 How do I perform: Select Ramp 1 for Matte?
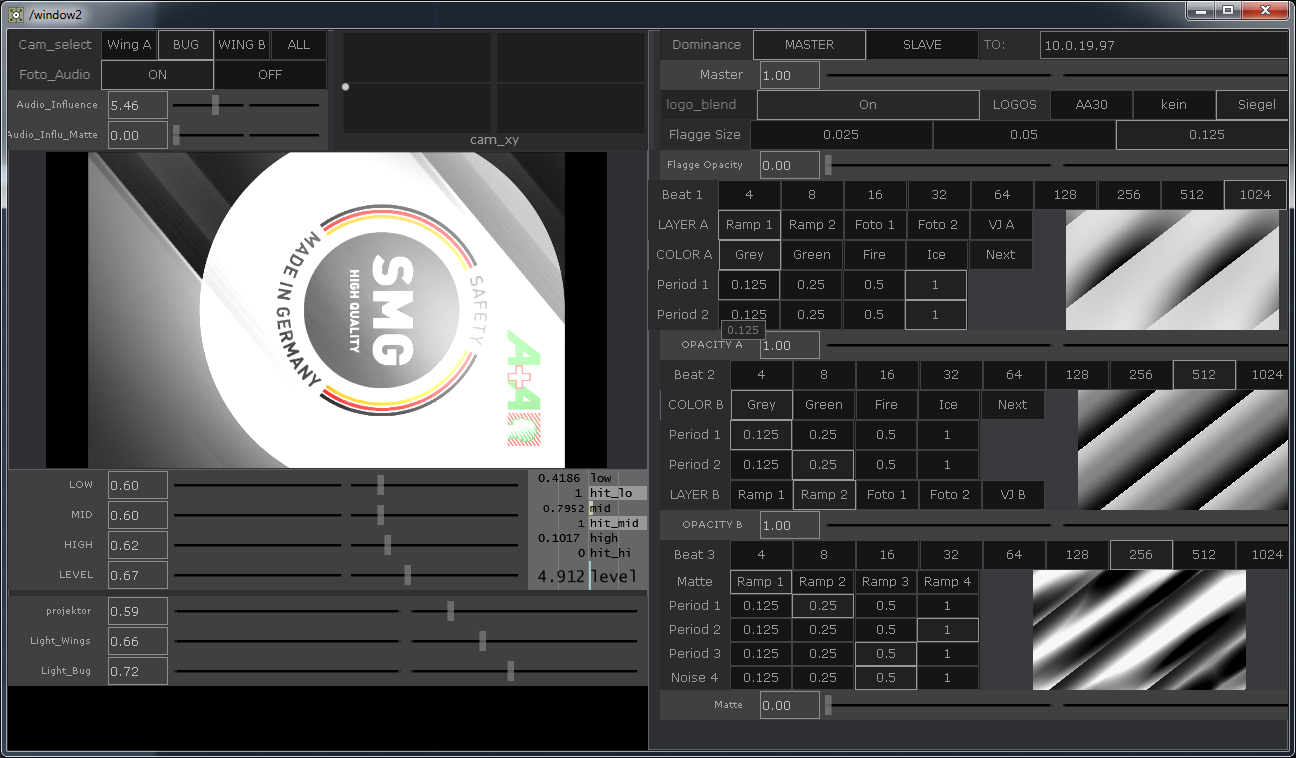(x=761, y=582)
